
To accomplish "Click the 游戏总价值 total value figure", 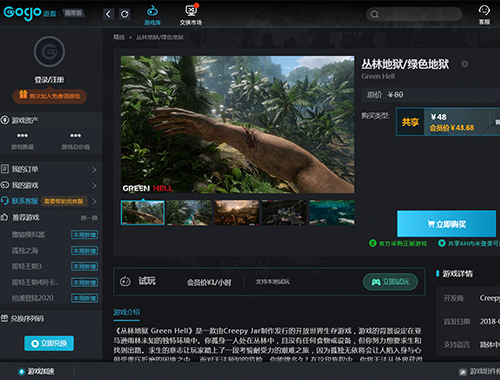I will [76, 135].
